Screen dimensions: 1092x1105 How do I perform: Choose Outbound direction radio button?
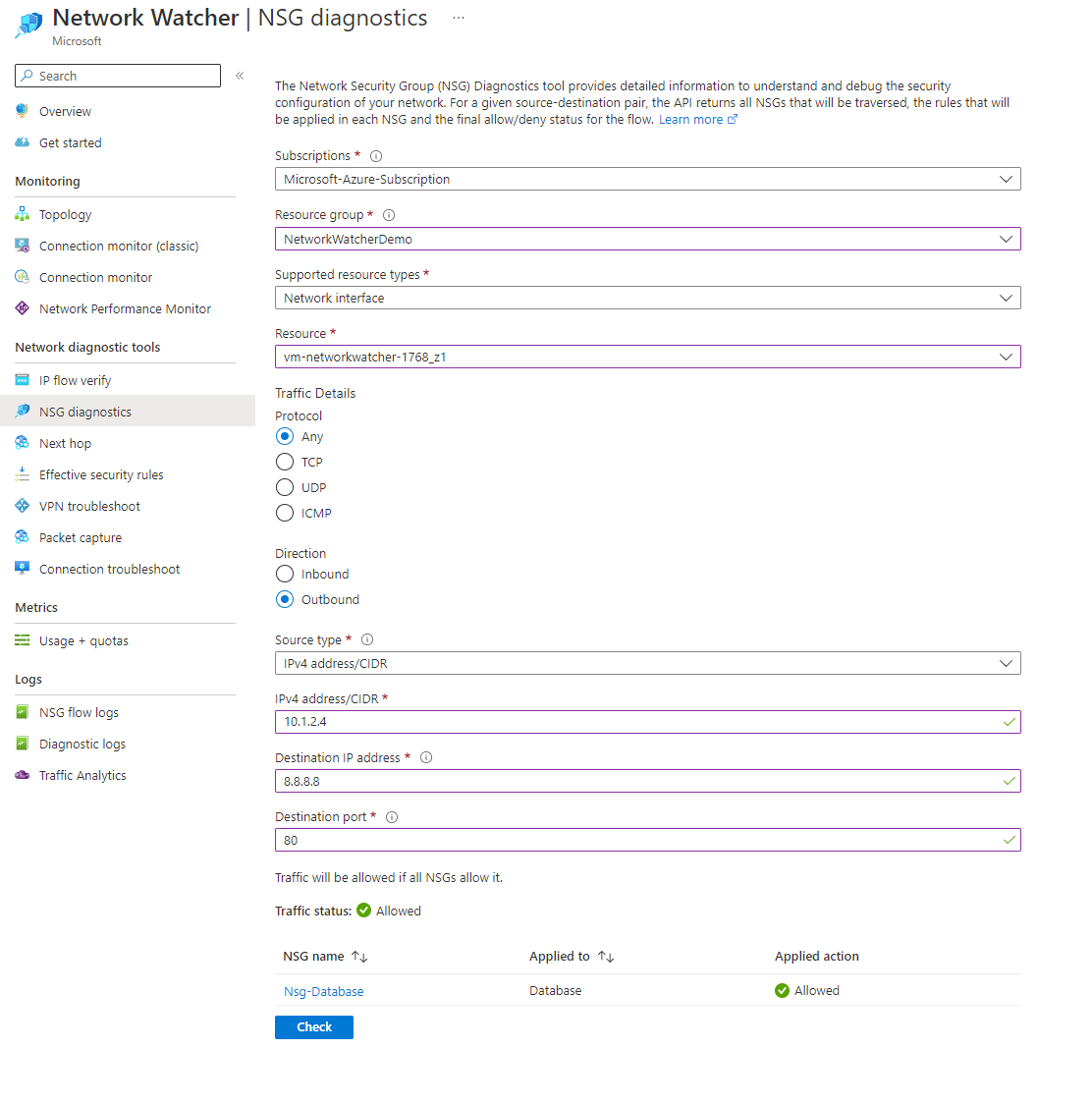click(x=285, y=599)
